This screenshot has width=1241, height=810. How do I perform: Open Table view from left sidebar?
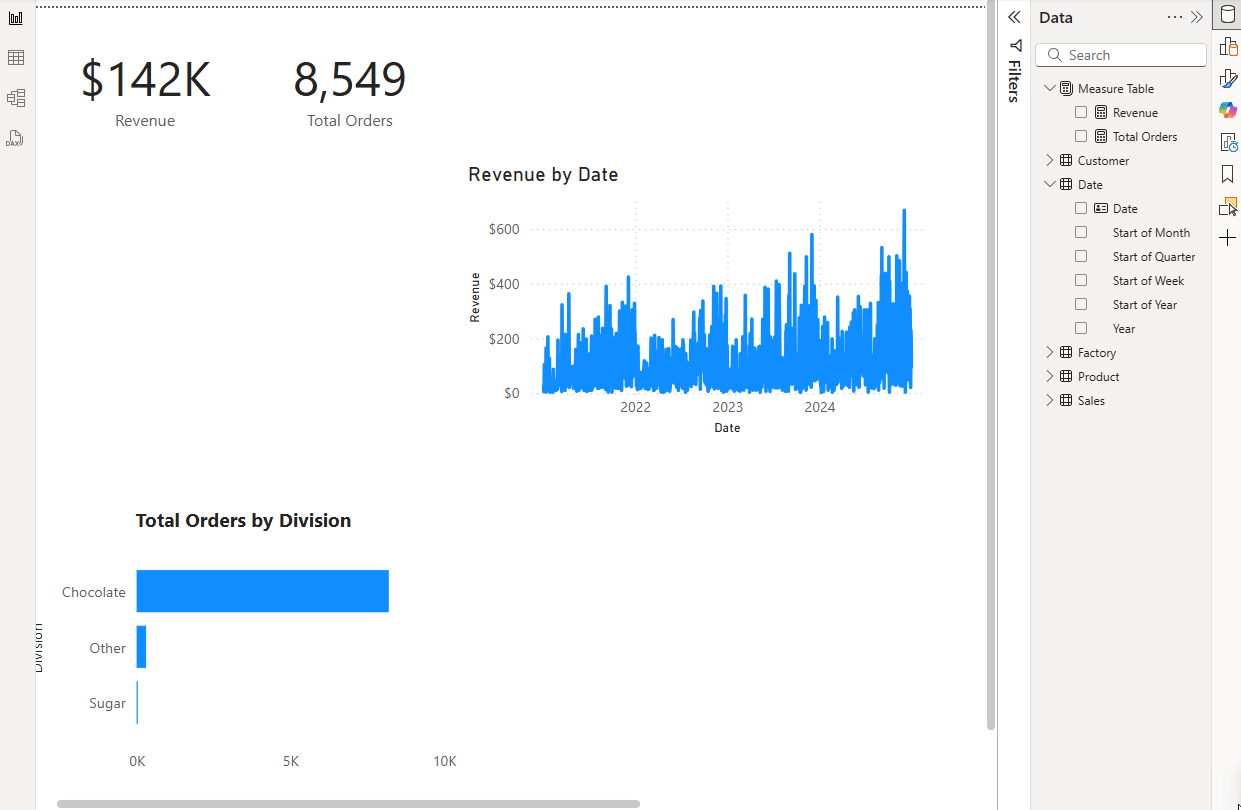(x=15, y=58)
